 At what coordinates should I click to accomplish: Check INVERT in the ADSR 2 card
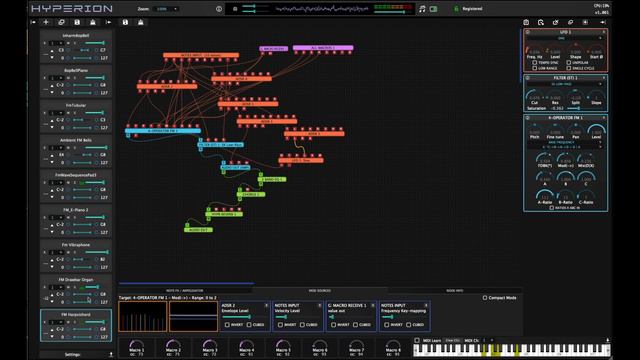tap(227, 324)
